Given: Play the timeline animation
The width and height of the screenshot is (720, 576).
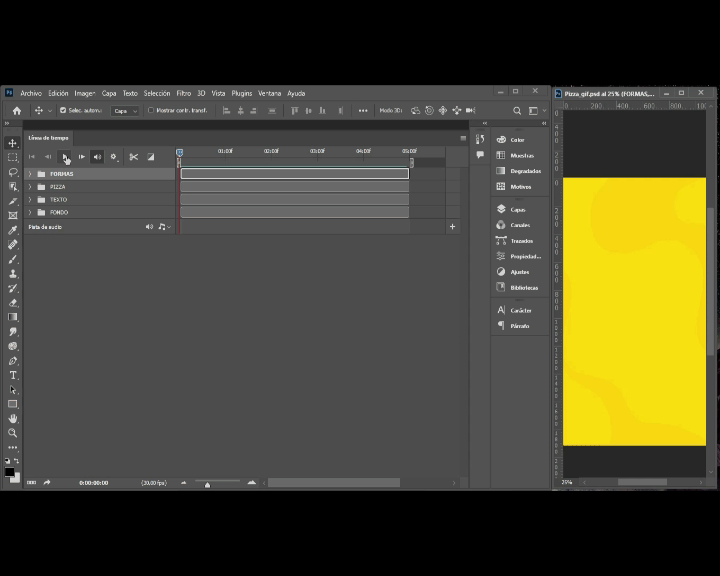Looking at the screenshot, I should pos(65,157).
